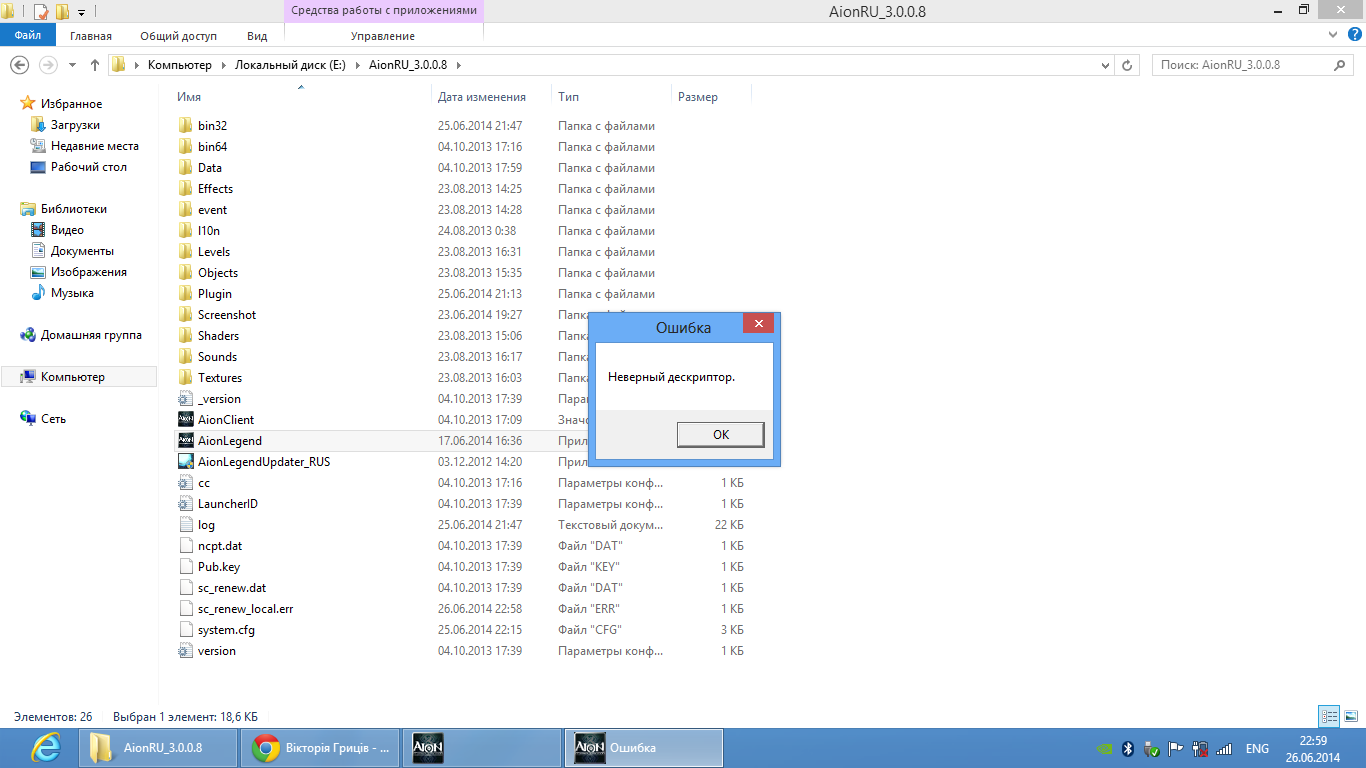Open the Музыка library
Viewport: 1366px width, 768px height.
[72, 293]
